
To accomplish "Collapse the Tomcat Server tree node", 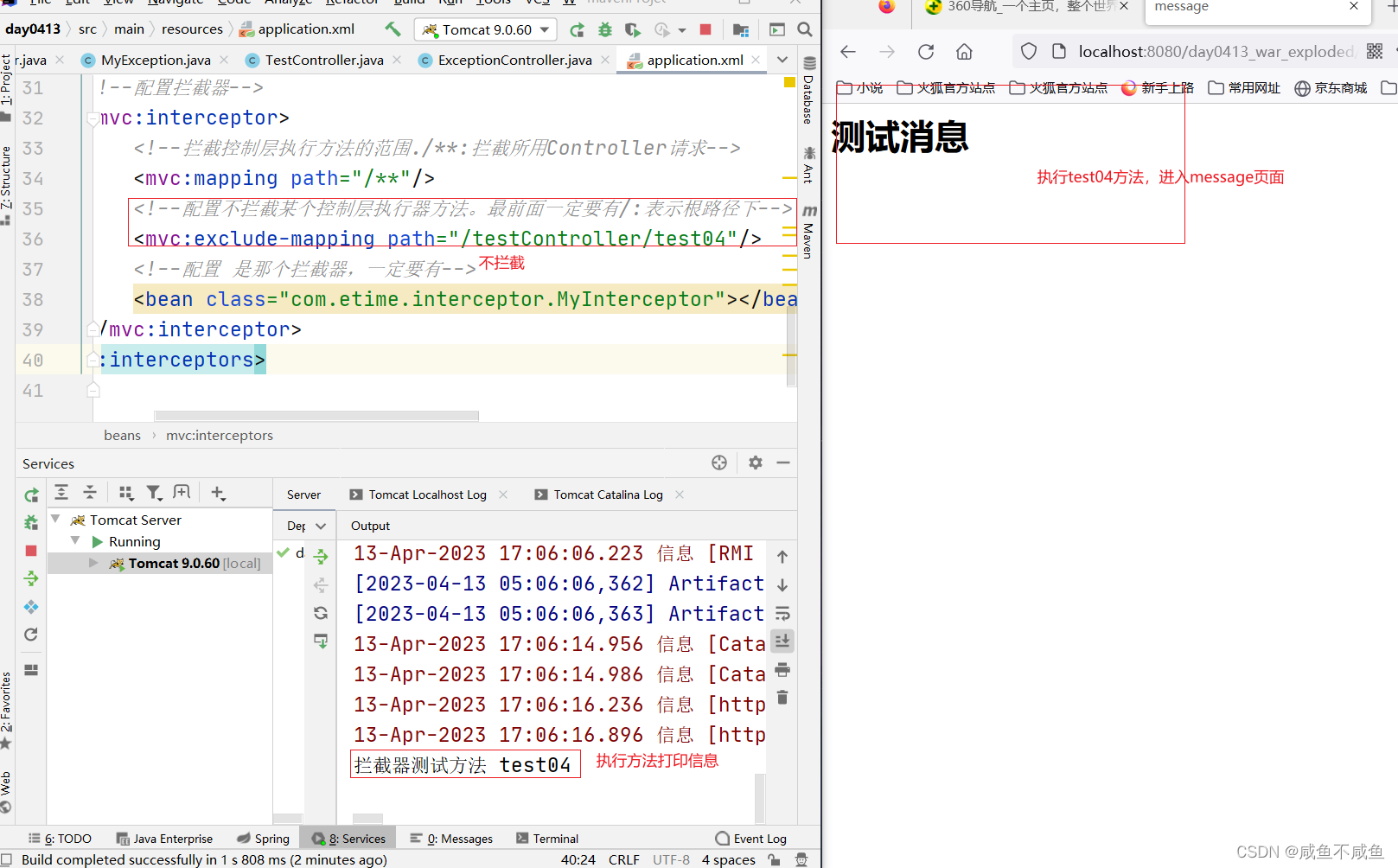I will coord(56,520).
